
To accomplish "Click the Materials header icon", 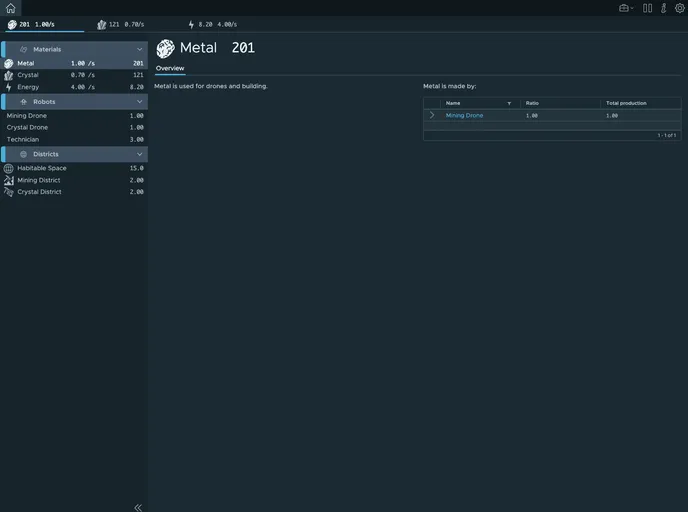I will pos(24,49).
